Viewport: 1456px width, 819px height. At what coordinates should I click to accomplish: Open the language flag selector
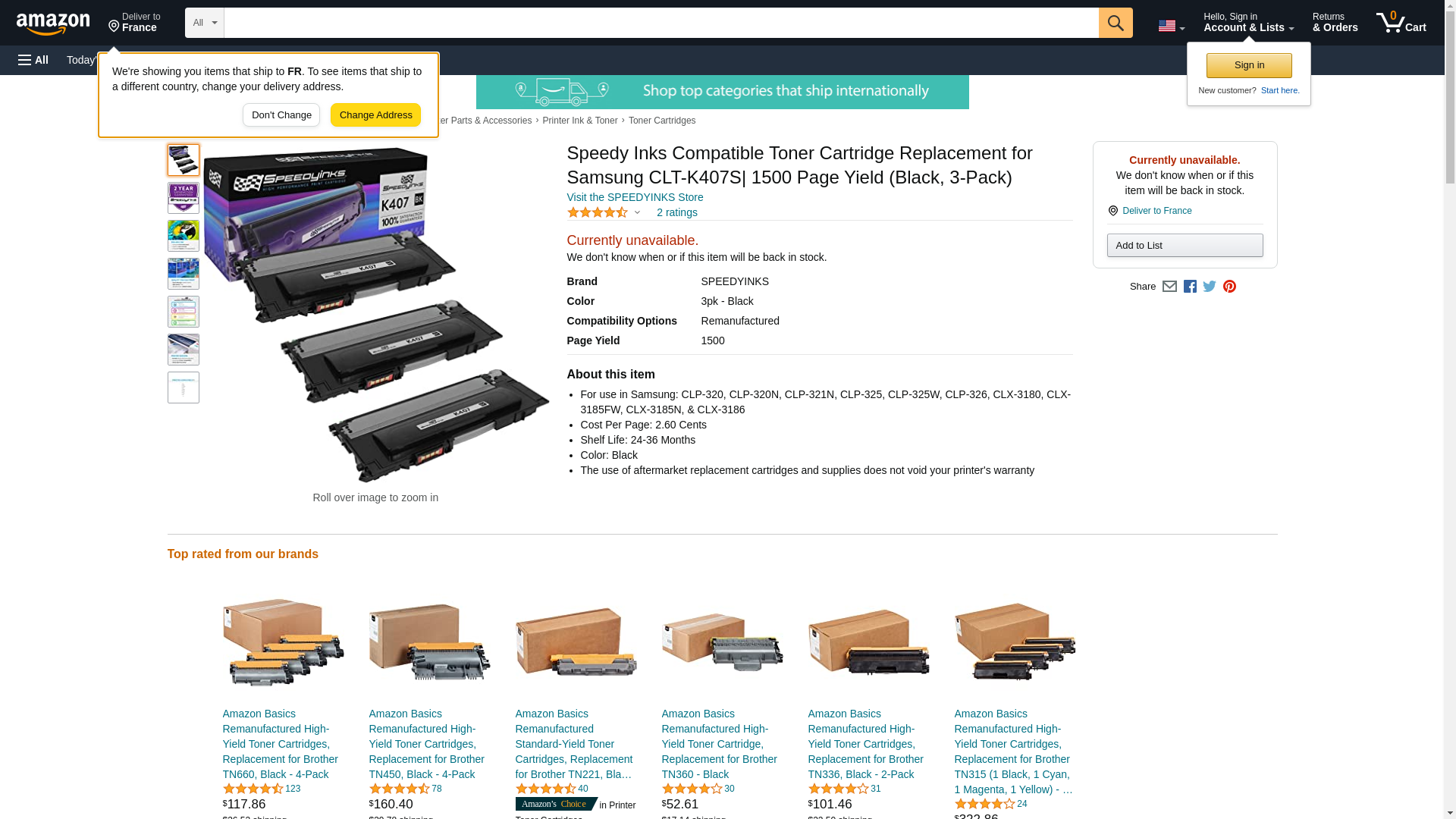click(1171, 26)
